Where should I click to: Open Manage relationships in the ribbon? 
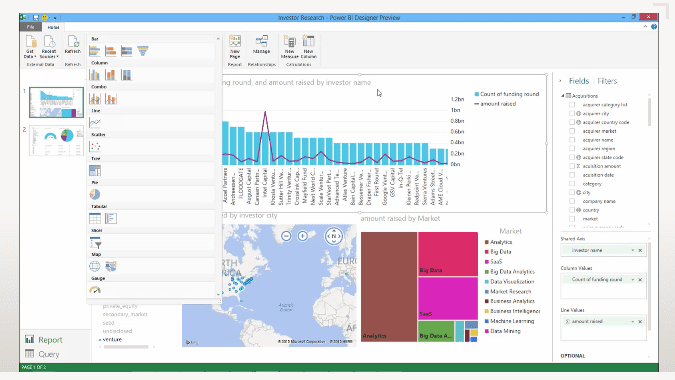pyautogui.click(x=261, y=45)
